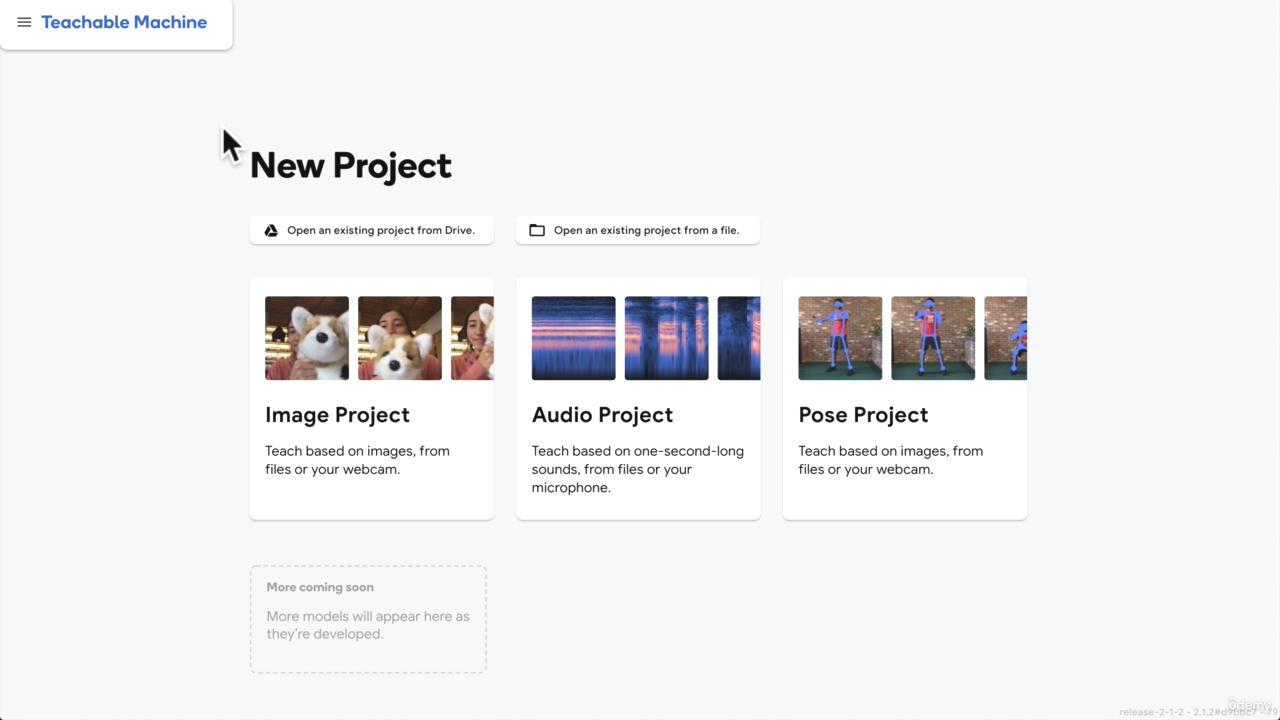The width and height of the screenshot is (1280, 720).
Task: Open an existing project from Drive
Action: point(380,230)
